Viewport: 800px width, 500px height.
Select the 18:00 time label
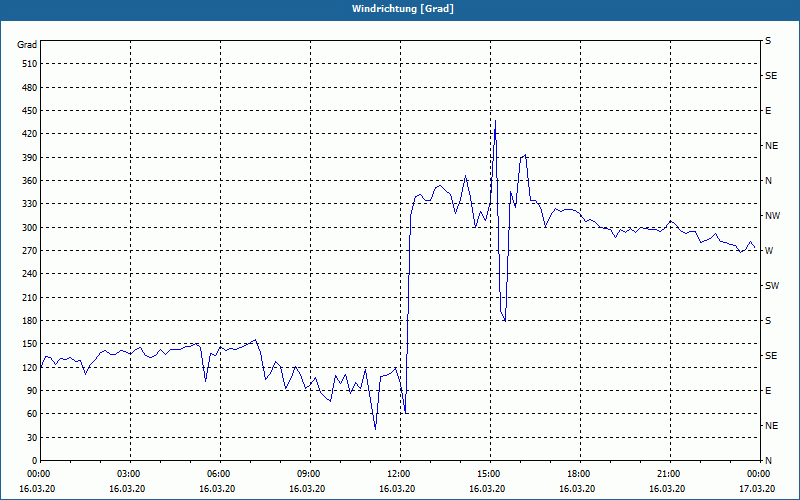pyautogui.click(x=580, y=474)
